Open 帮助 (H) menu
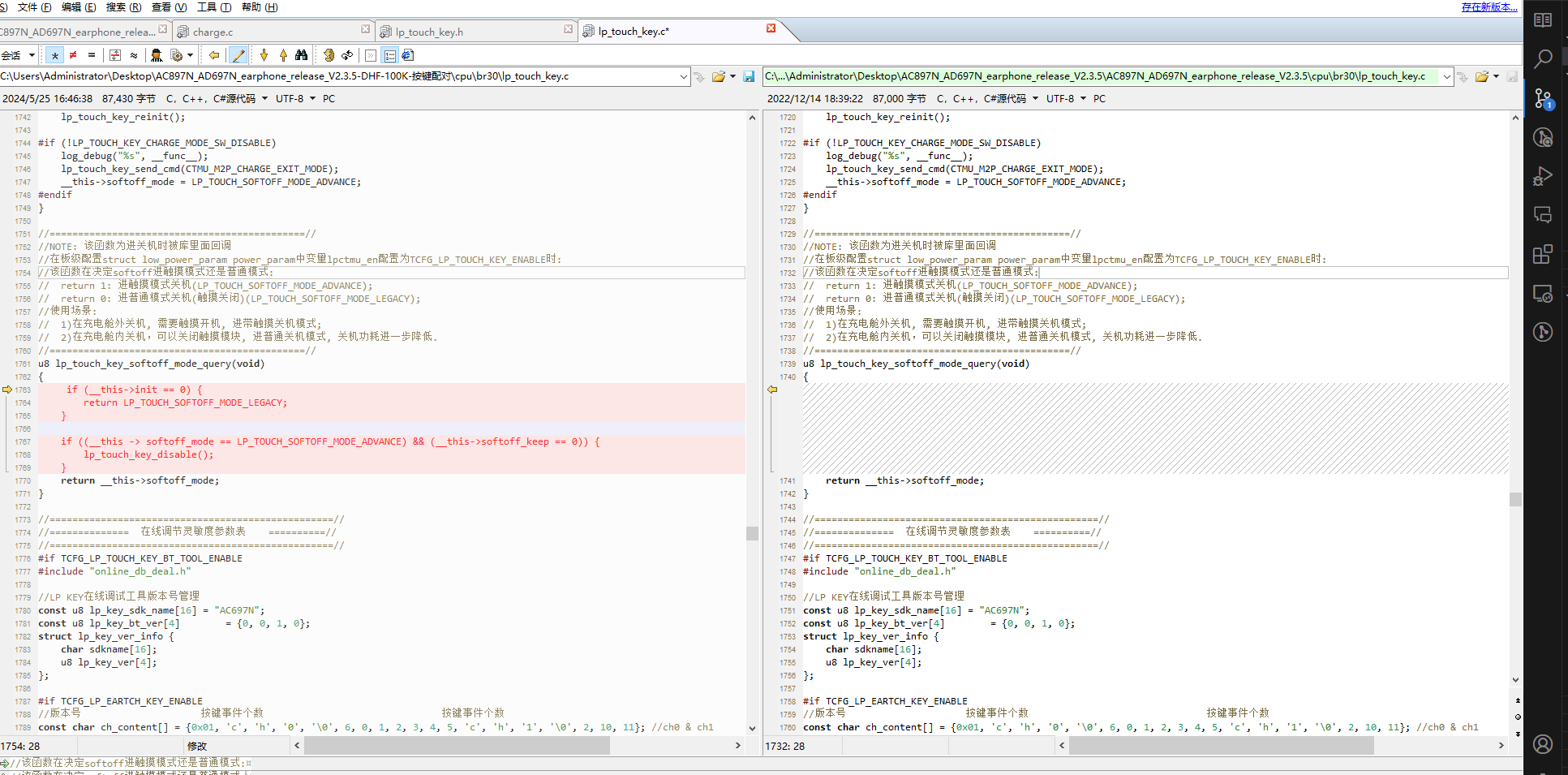Viewport: 1568px width, 775px height. (x=260, y=7)
